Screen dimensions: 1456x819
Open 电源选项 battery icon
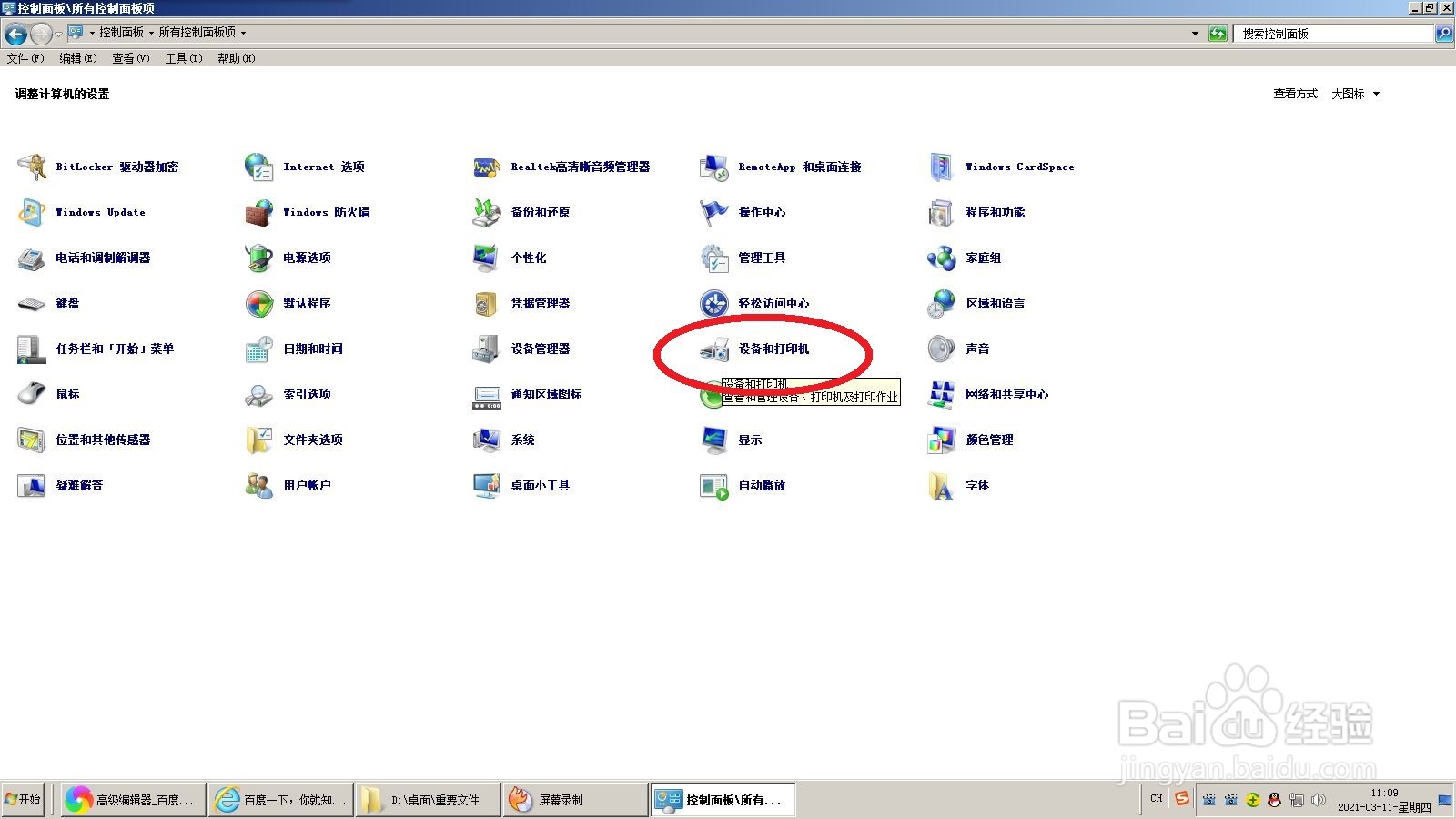pyautogui.click(x=259, y=258)
